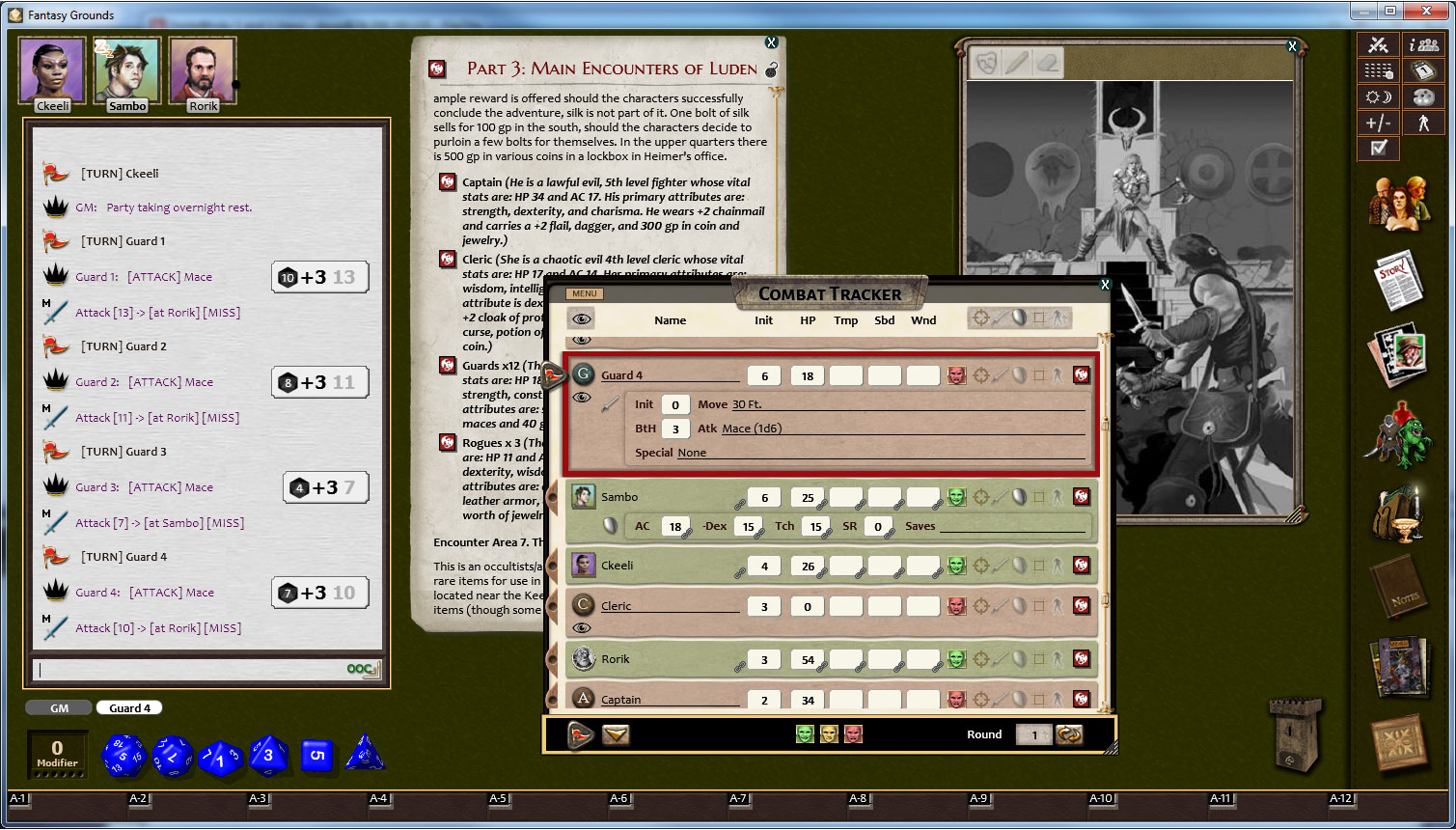This screenshot has height=830, width=1456.
Task: Click the next actor flag button
Action: tap(580, 734)
